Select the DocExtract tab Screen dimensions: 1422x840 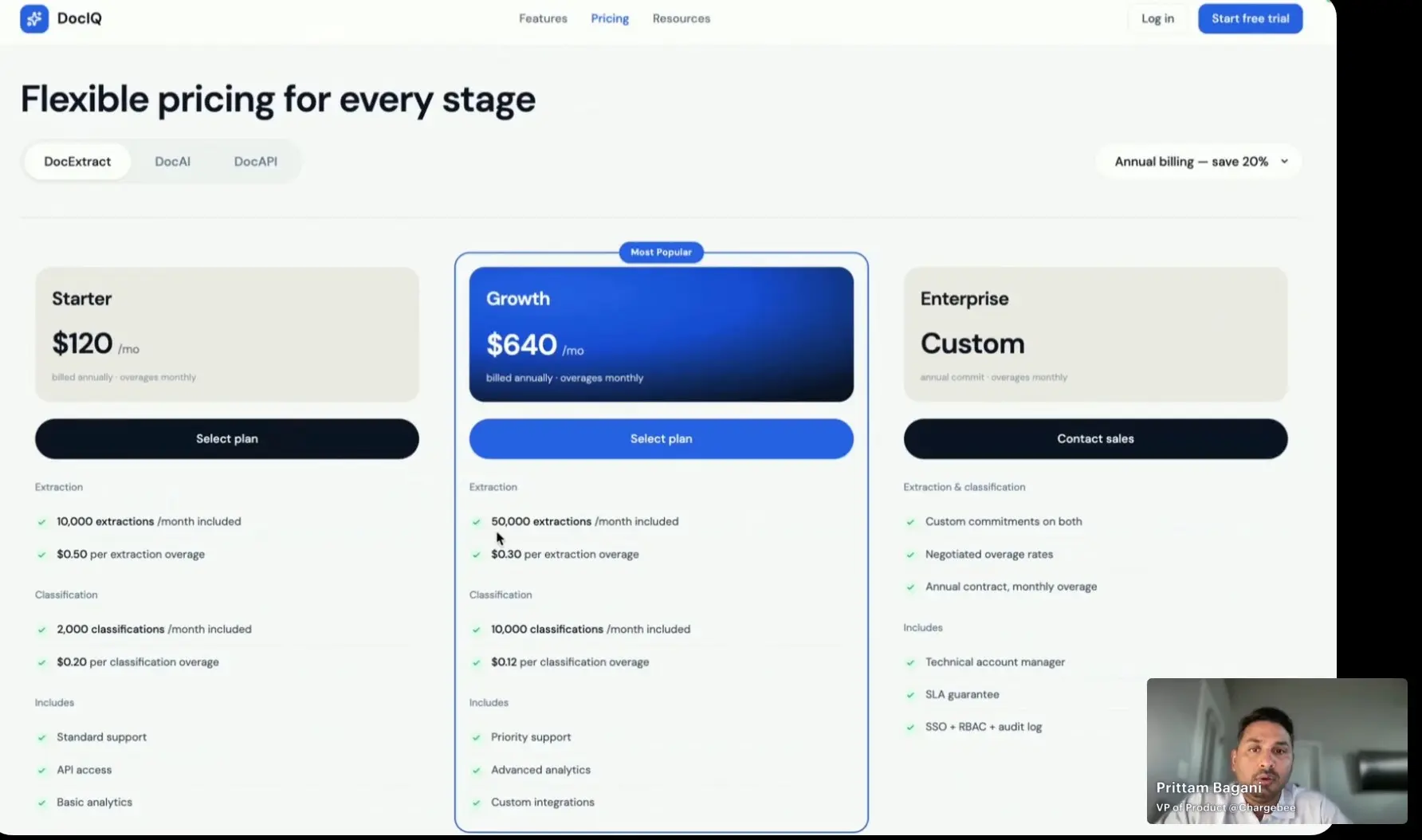click(x=77, y=161)
